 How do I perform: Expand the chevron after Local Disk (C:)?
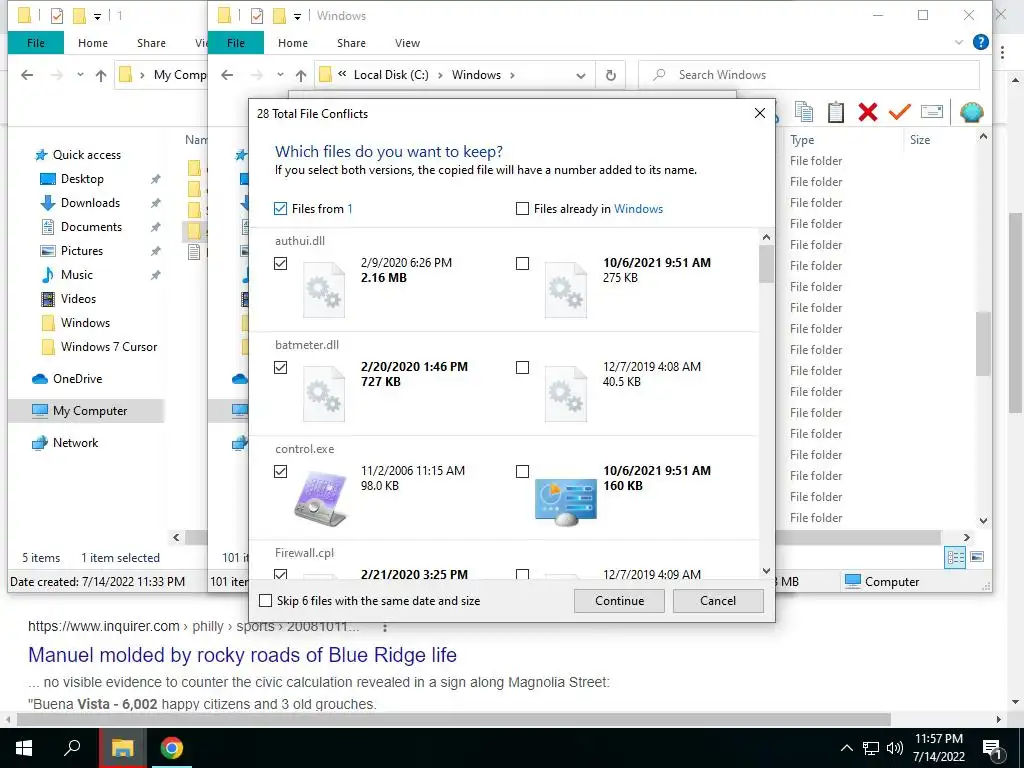point(440,75)
